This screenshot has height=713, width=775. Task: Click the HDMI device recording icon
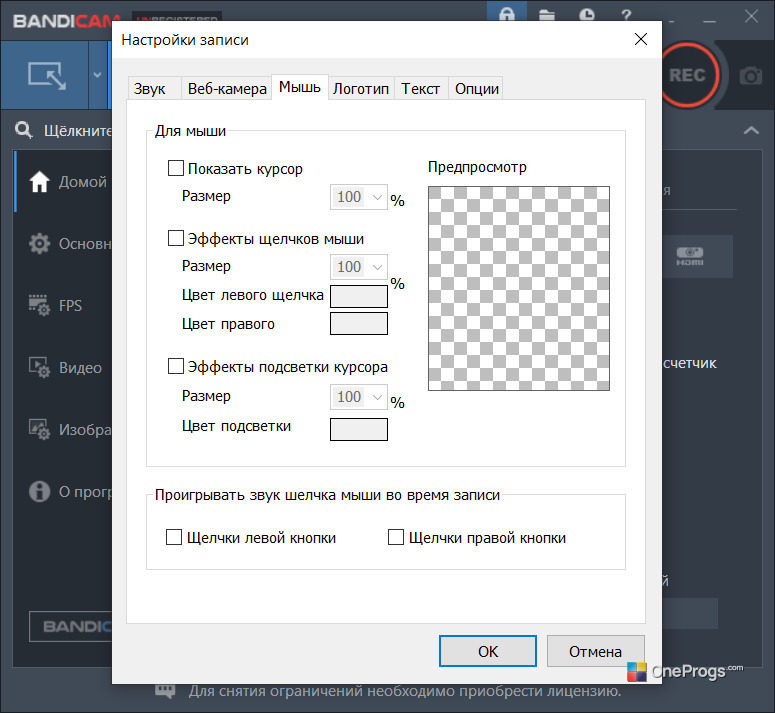pyautogui.click(x=690, y=256)
